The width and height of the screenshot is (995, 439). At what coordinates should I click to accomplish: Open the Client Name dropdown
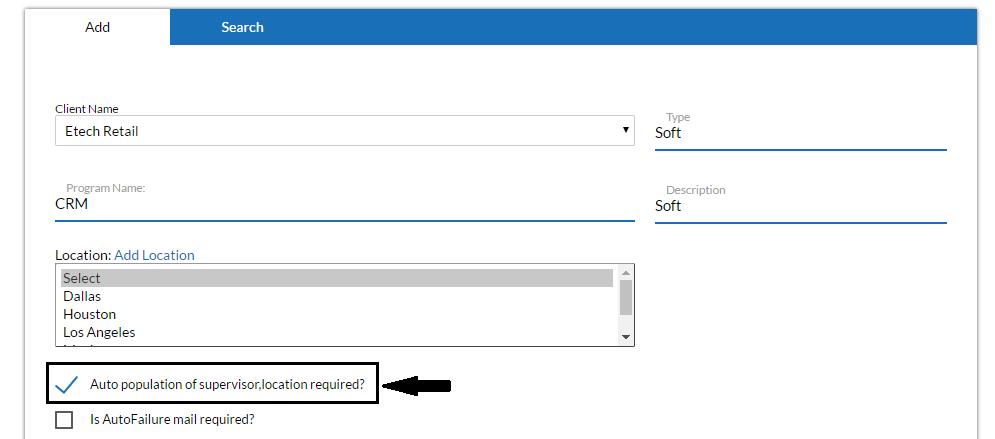click(x=345, y=131)
